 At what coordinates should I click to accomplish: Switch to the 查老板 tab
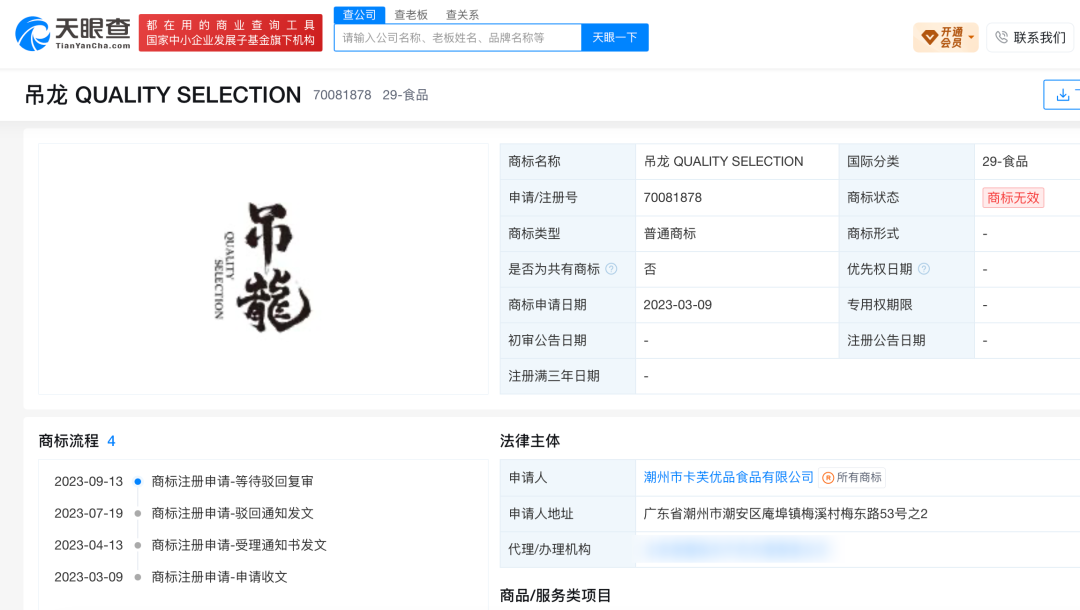[411, 14]
